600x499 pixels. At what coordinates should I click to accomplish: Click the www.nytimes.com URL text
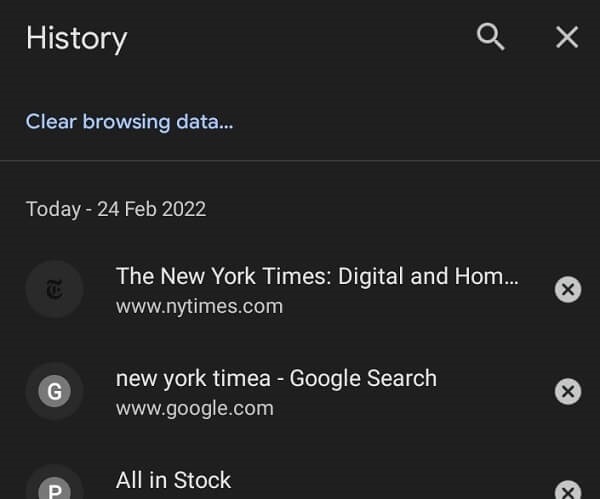[x=199, y=306]
